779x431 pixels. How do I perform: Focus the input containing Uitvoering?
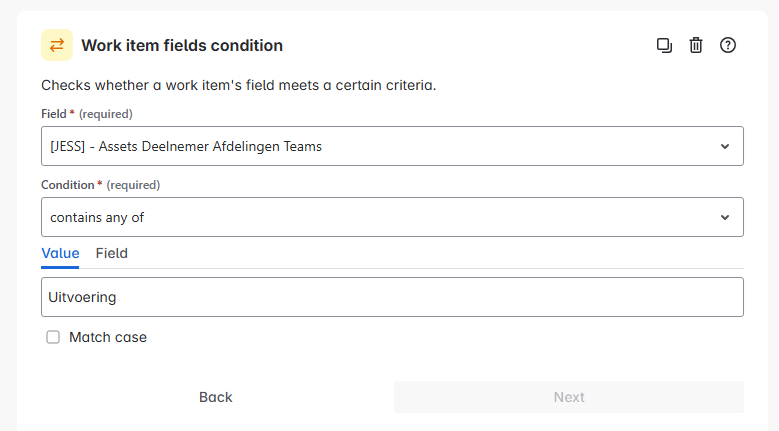392,297
